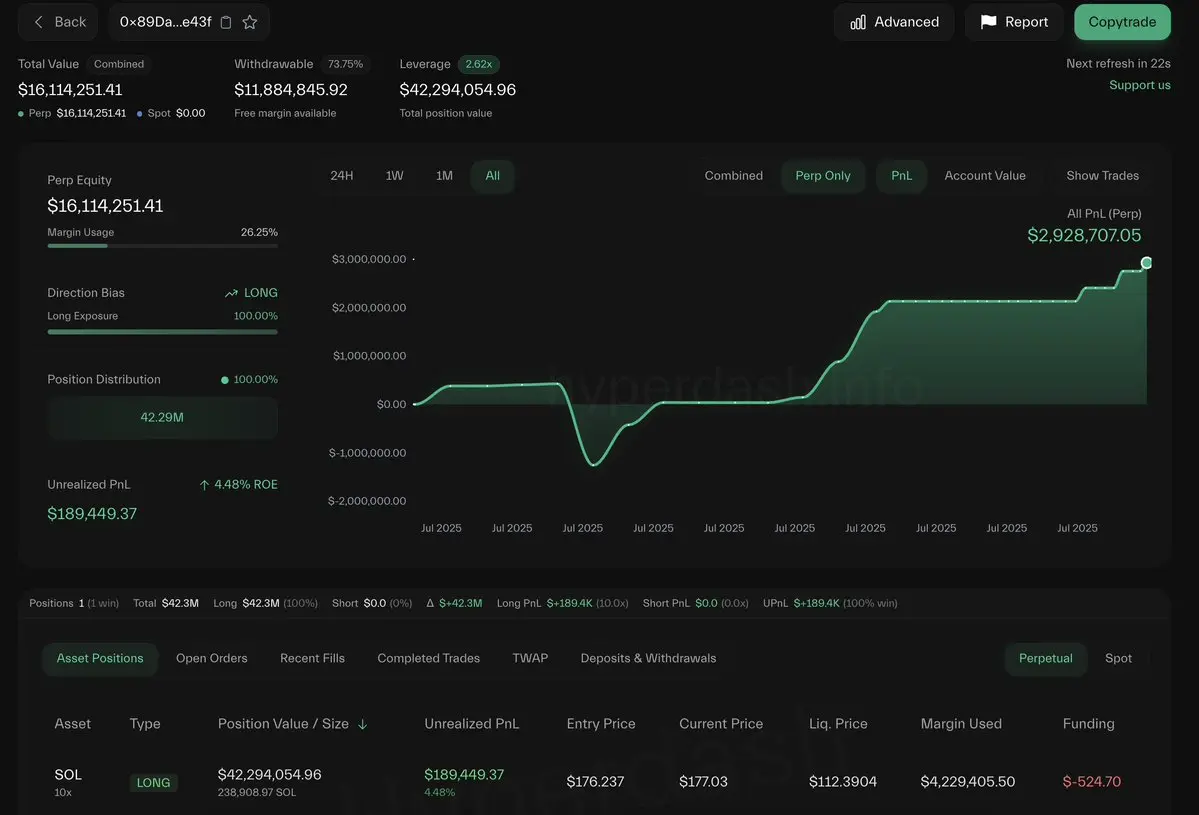Click the Asset column header
Image resolution: width=1199 pixels, height=815 pixels.
pos(73,724)
